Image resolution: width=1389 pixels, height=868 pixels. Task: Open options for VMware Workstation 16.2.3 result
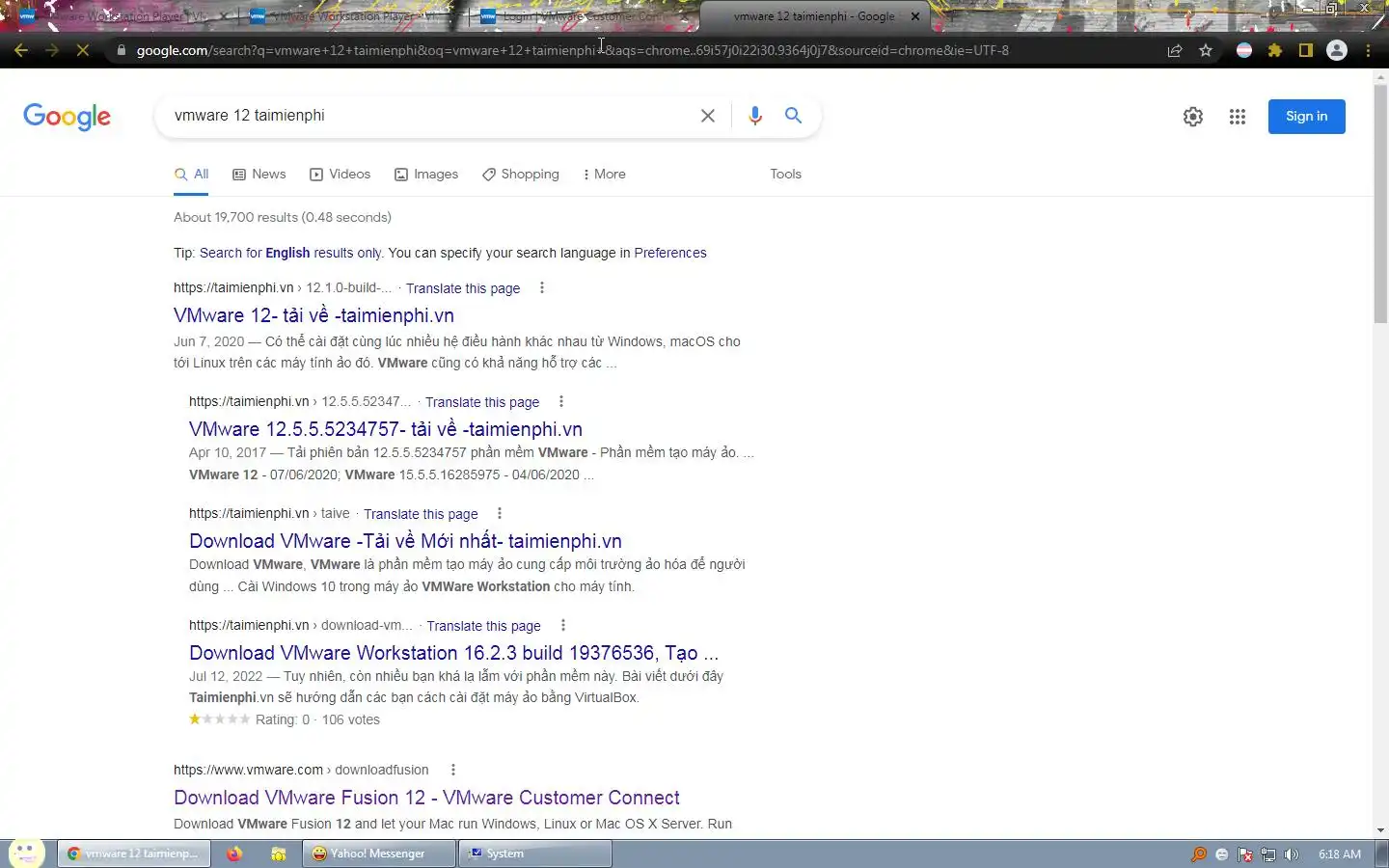point(563,625)
